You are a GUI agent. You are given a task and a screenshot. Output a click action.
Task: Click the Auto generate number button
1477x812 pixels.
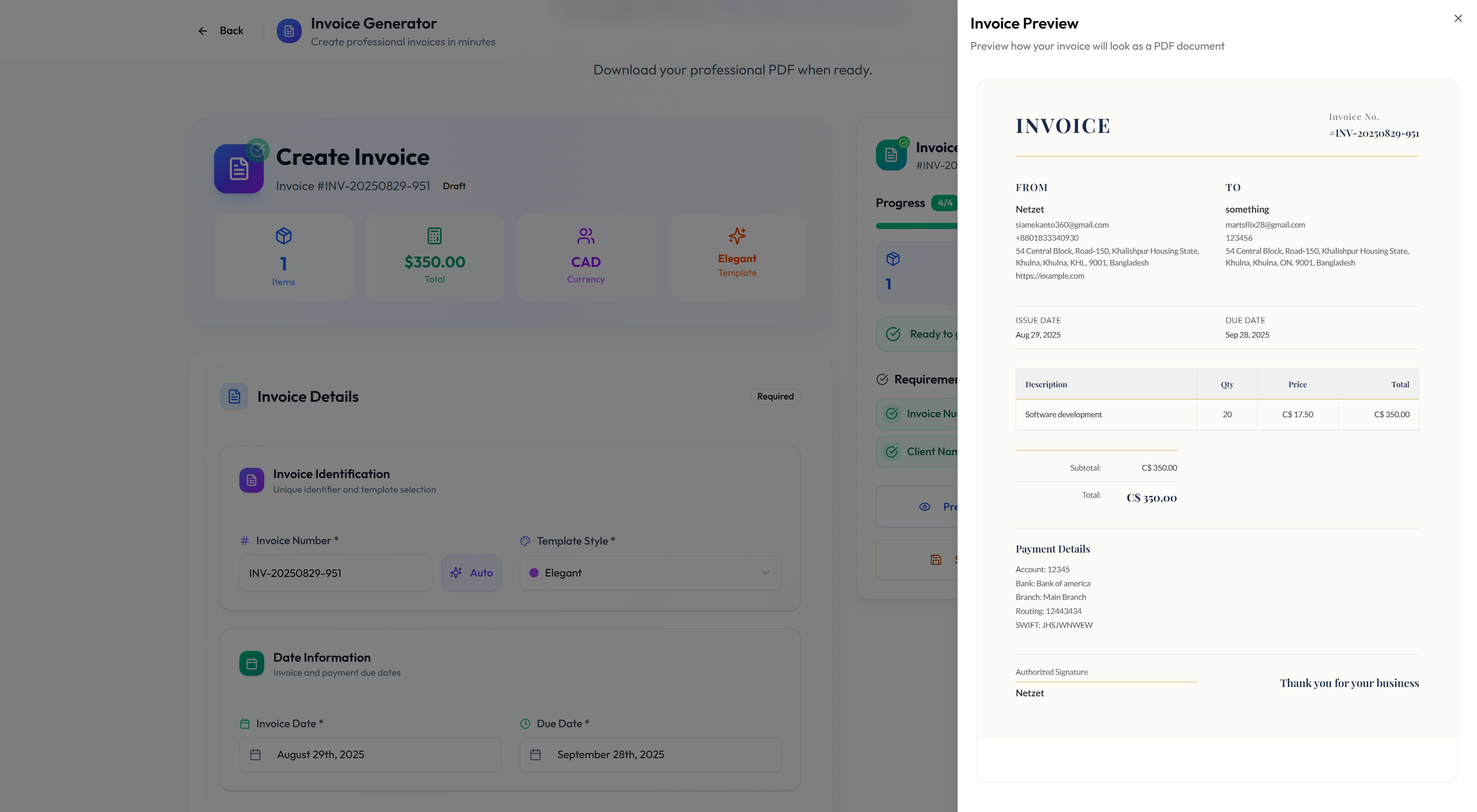pos(471,573)
